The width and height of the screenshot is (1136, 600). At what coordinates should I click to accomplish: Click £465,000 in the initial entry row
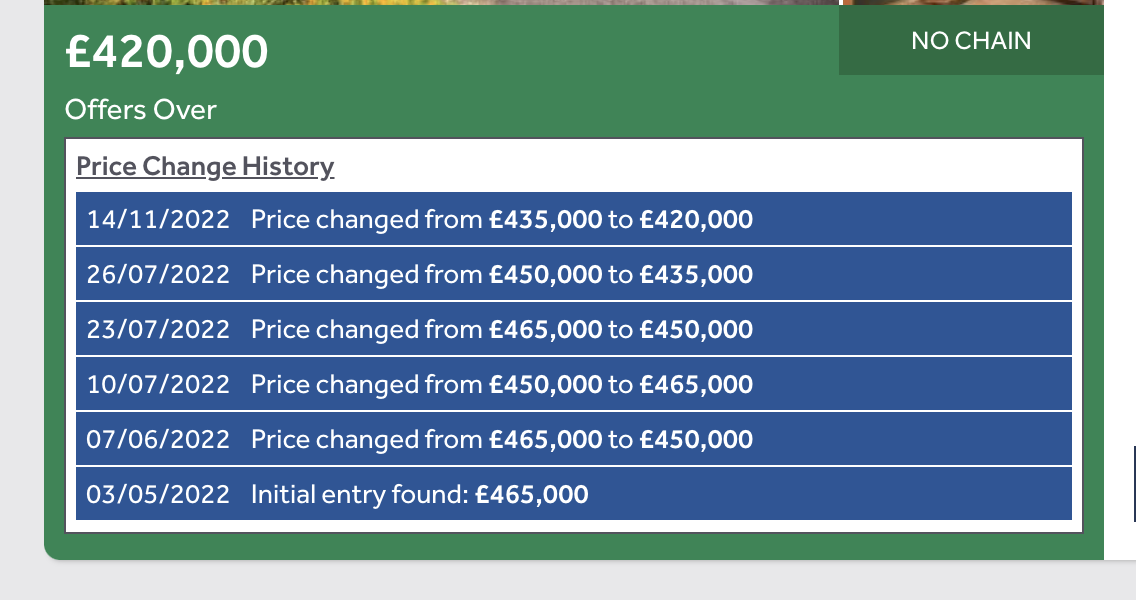(x=532, y=495)
